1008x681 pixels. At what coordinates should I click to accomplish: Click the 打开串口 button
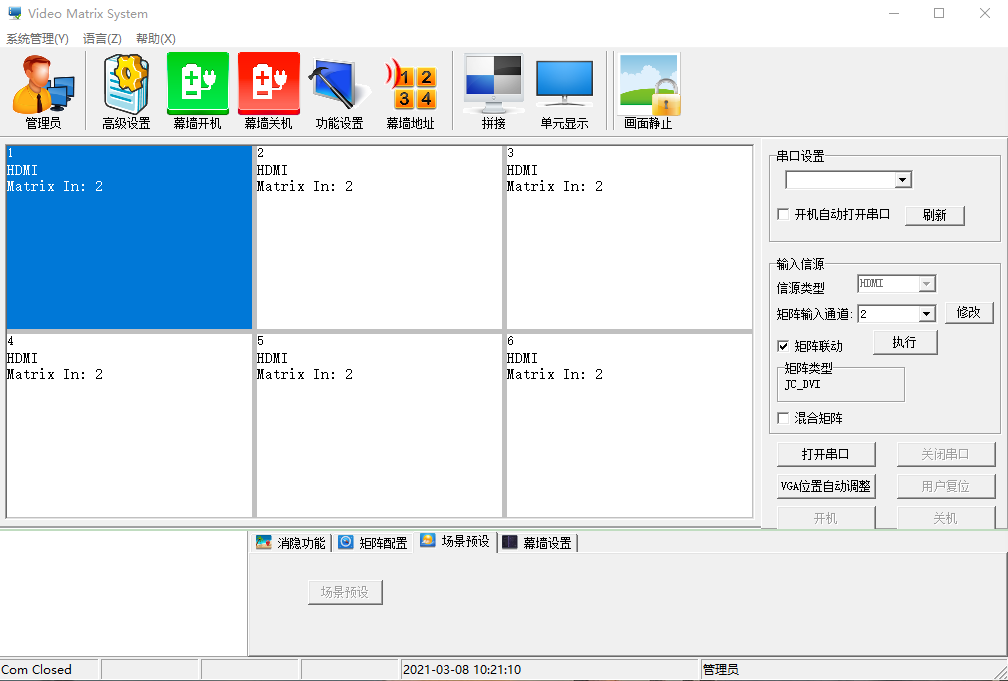826,454
